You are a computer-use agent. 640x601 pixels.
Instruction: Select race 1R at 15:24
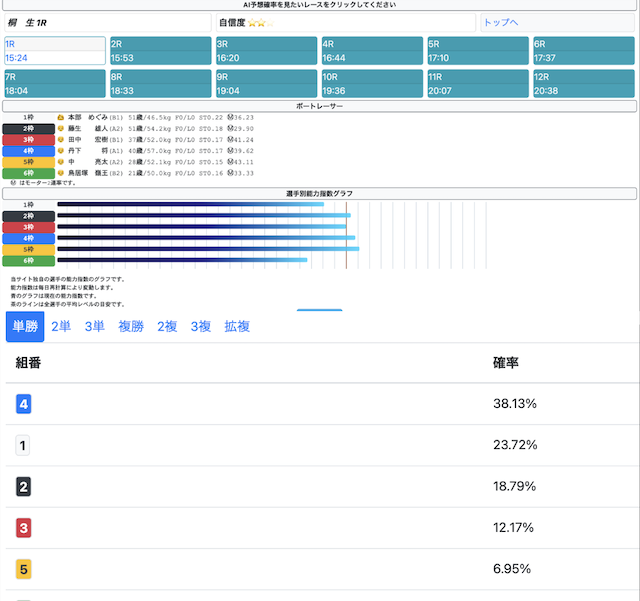point(54,51)
